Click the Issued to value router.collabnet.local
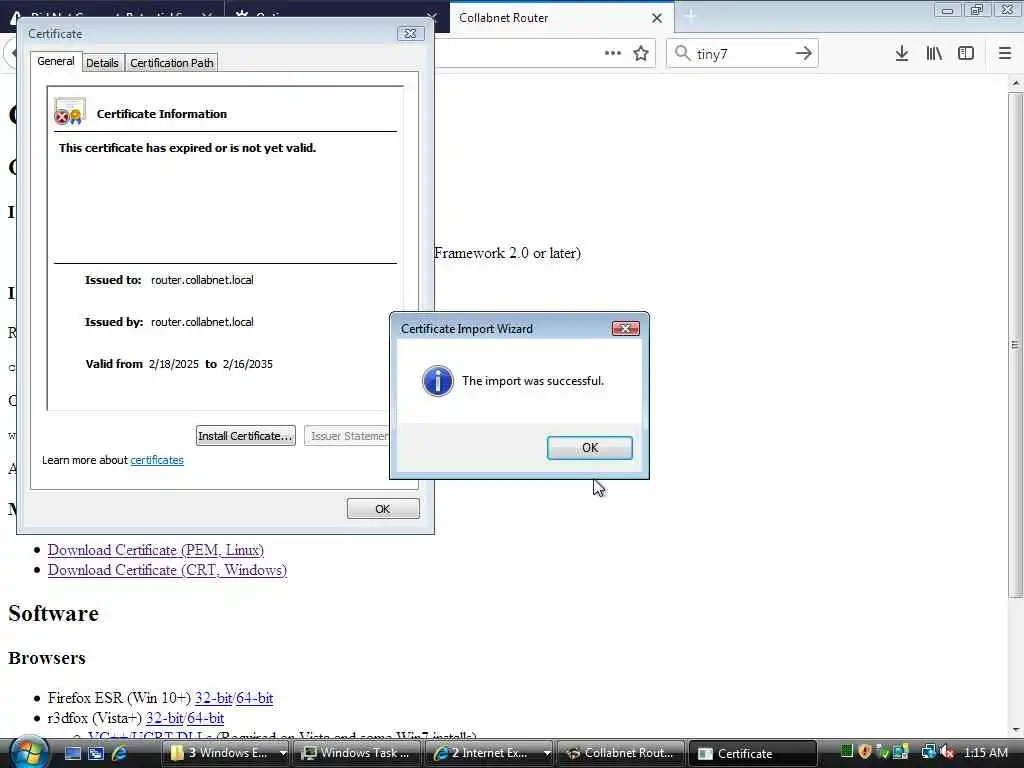 [202, 280]
